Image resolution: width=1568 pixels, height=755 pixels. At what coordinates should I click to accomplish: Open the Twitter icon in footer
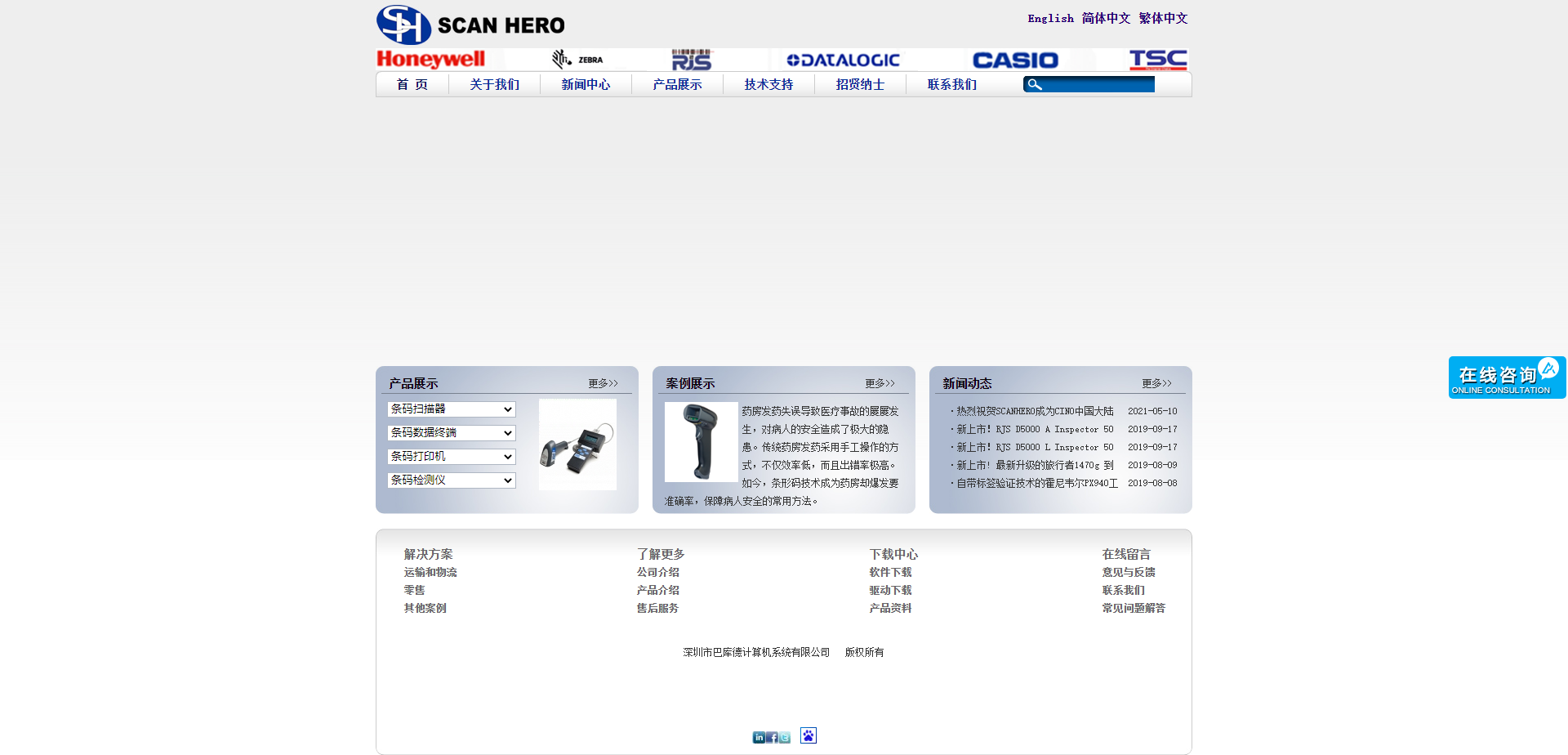pos(785,737)
